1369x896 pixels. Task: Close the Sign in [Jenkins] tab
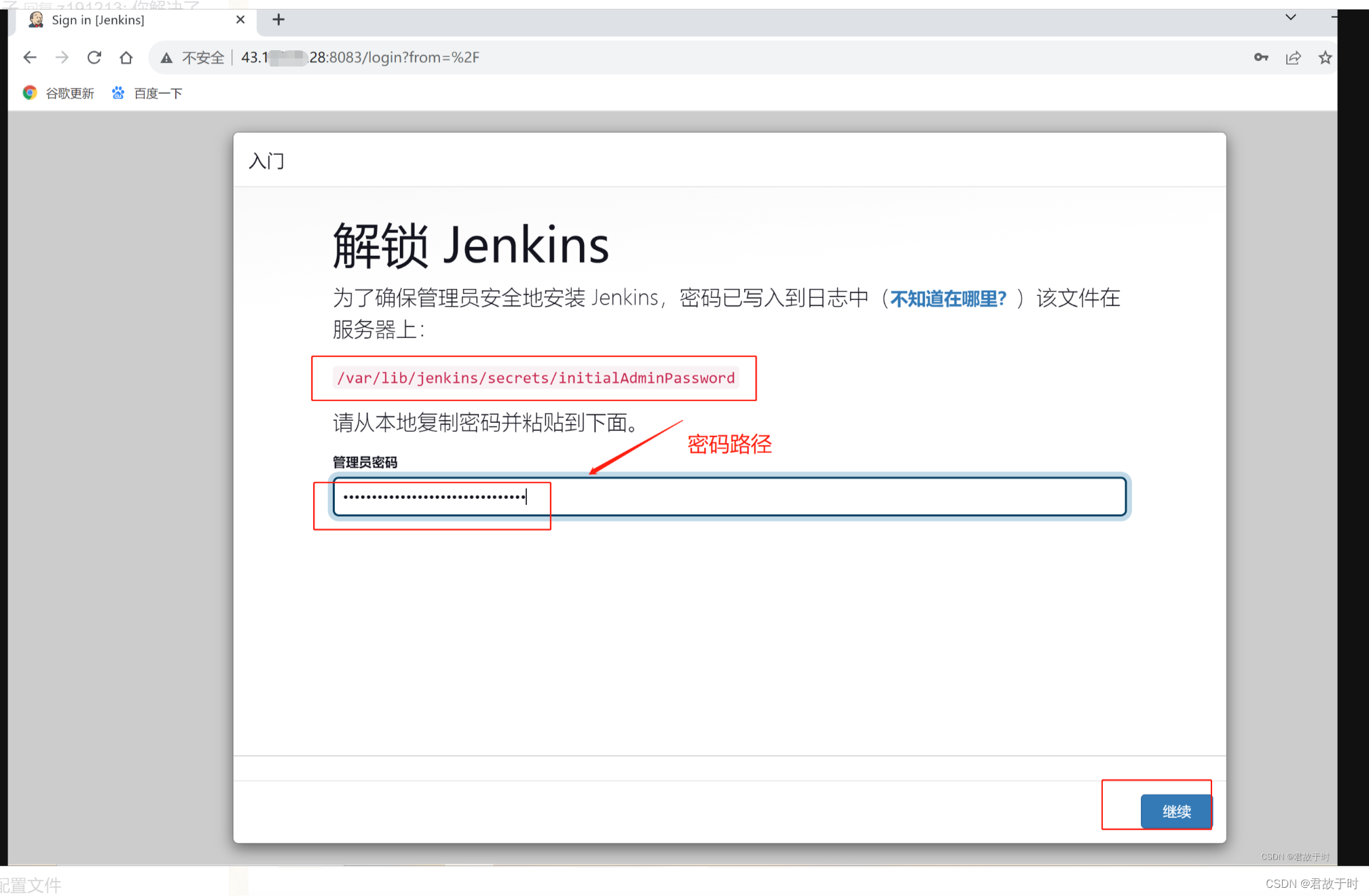click(240, 20)
